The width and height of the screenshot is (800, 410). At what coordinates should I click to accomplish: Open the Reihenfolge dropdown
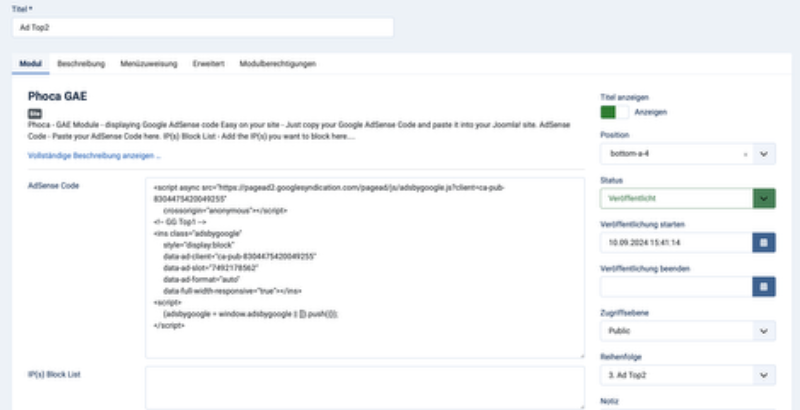click(x=688, y=375)
